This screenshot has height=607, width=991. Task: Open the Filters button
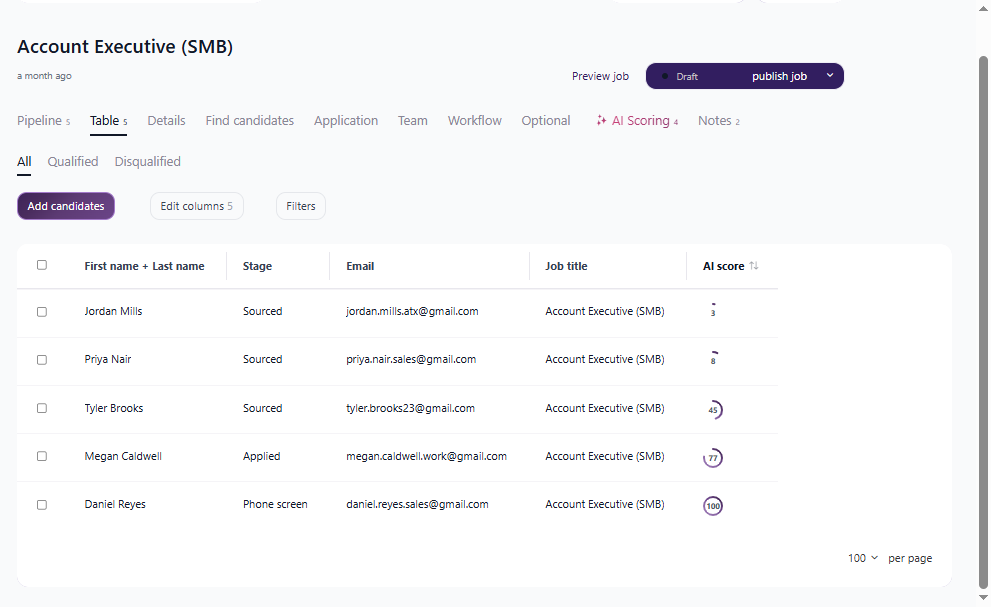coord(301,206)
